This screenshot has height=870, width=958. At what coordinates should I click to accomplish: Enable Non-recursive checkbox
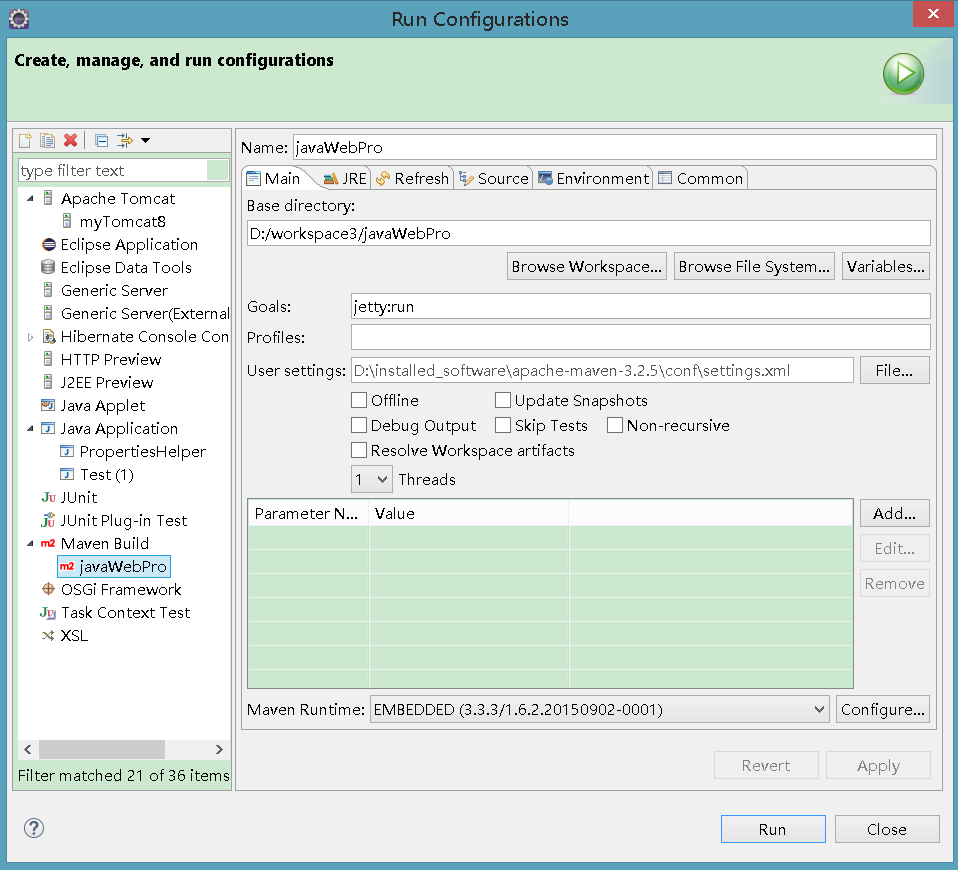(615, 425)
